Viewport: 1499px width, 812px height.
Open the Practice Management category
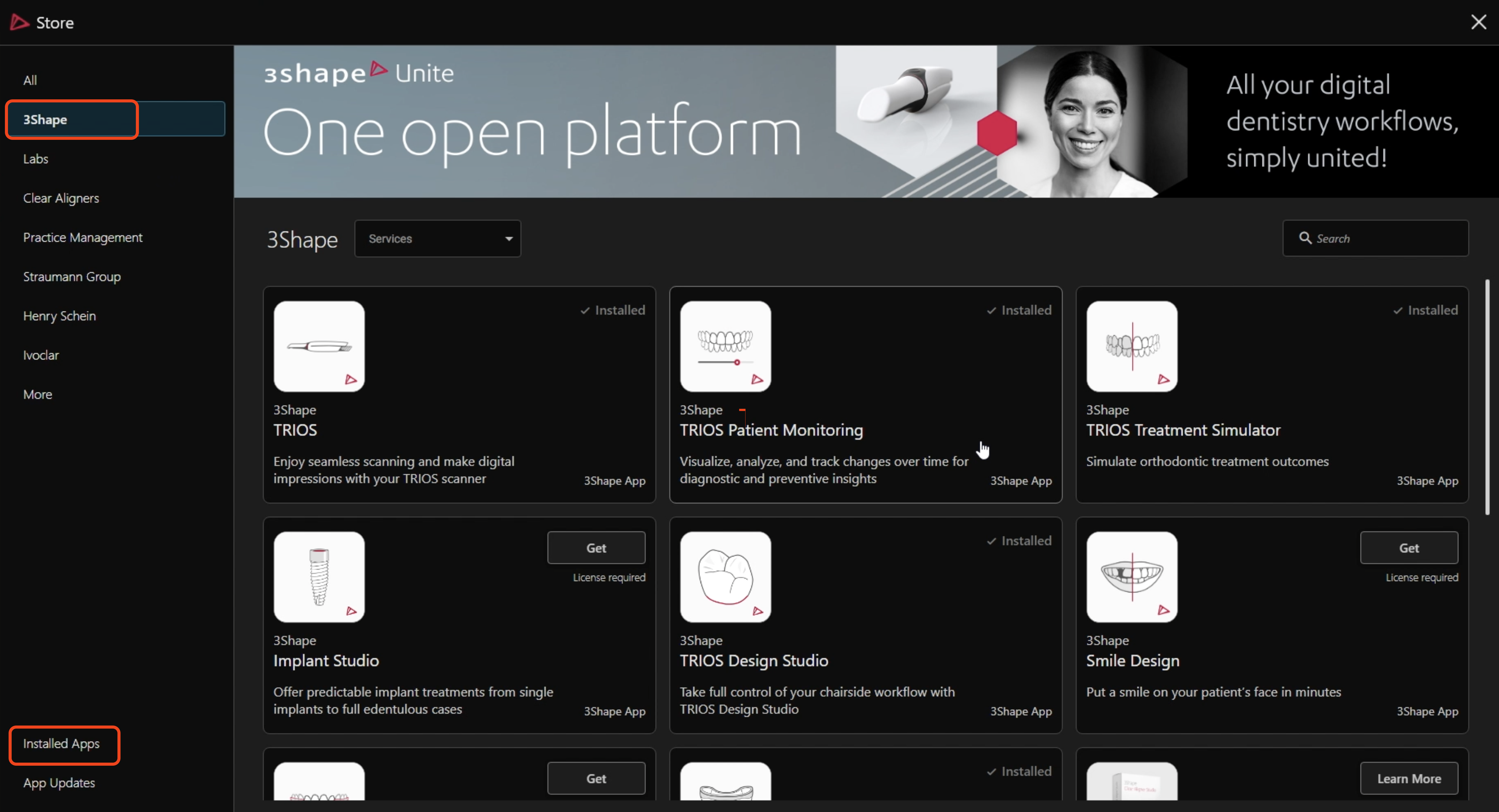pyautogui.click(x=82, y=237)
